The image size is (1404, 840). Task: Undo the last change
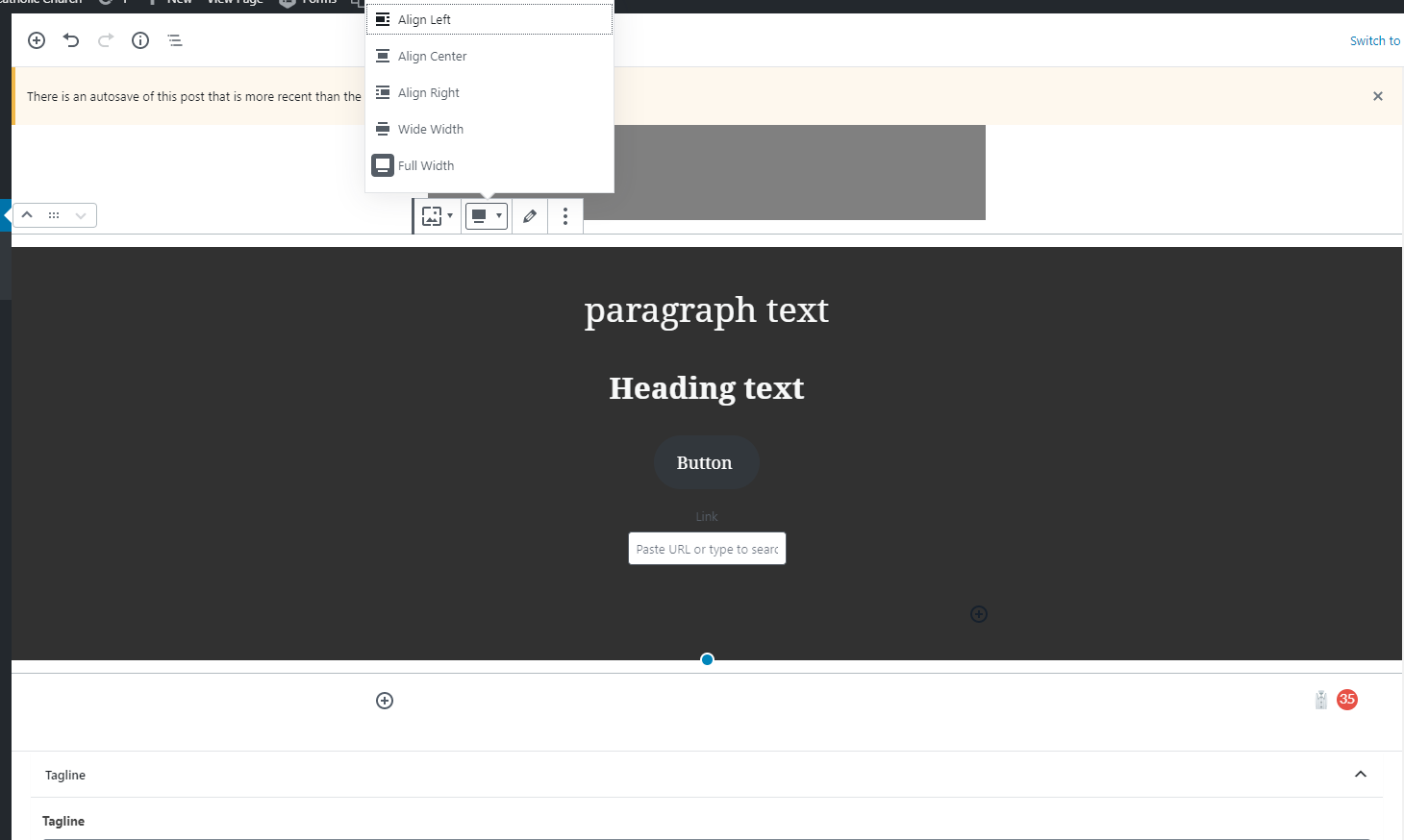(x=71, y=40)
